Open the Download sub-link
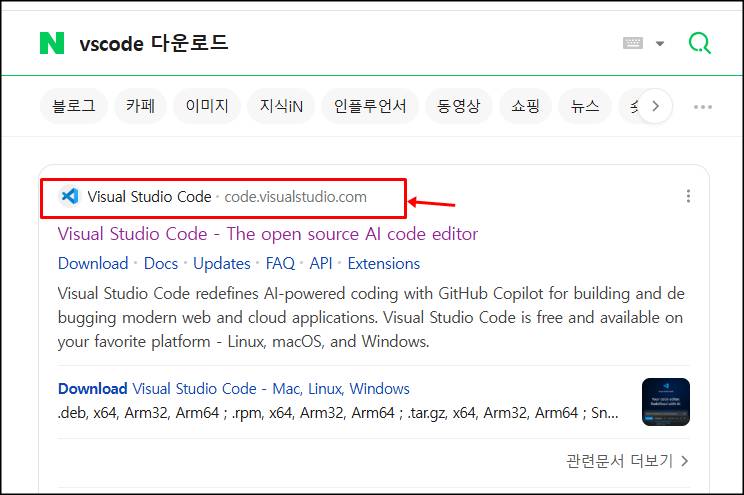Image resolution: width=744 pixels, height=495 pixels. 93,263
